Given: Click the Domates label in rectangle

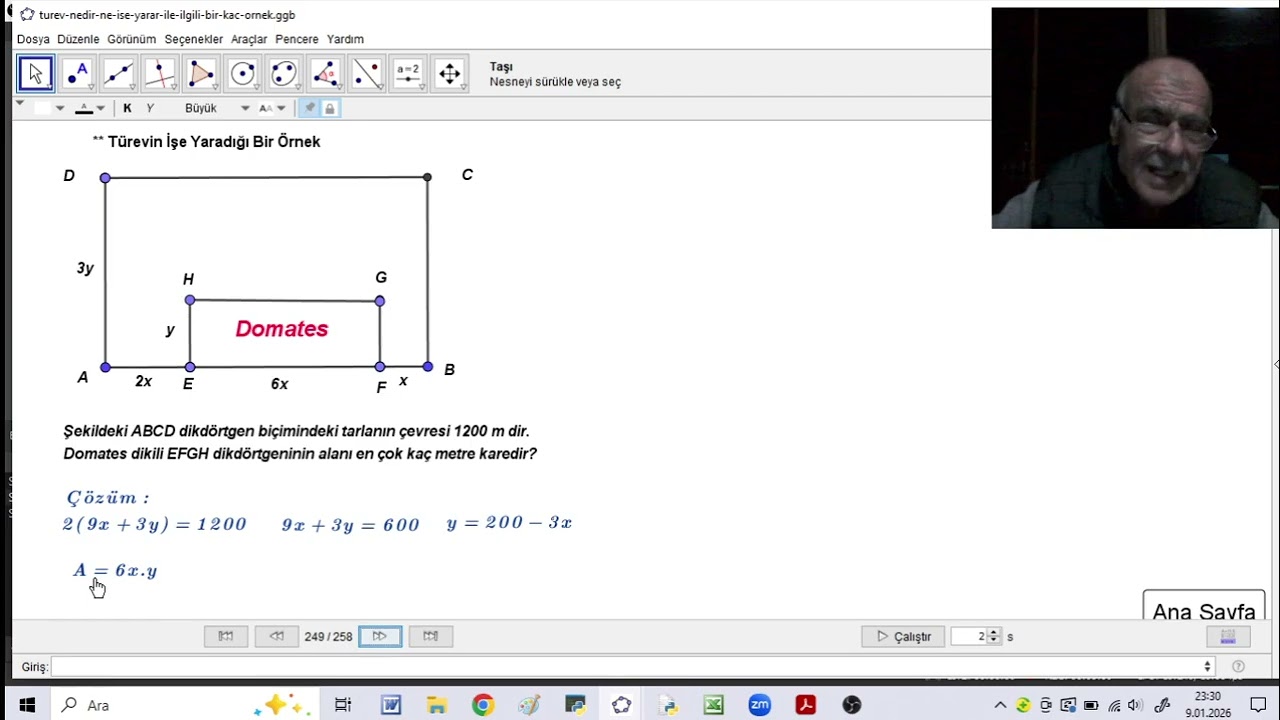Looking at the screenshot, I should (x=282, y=329).
